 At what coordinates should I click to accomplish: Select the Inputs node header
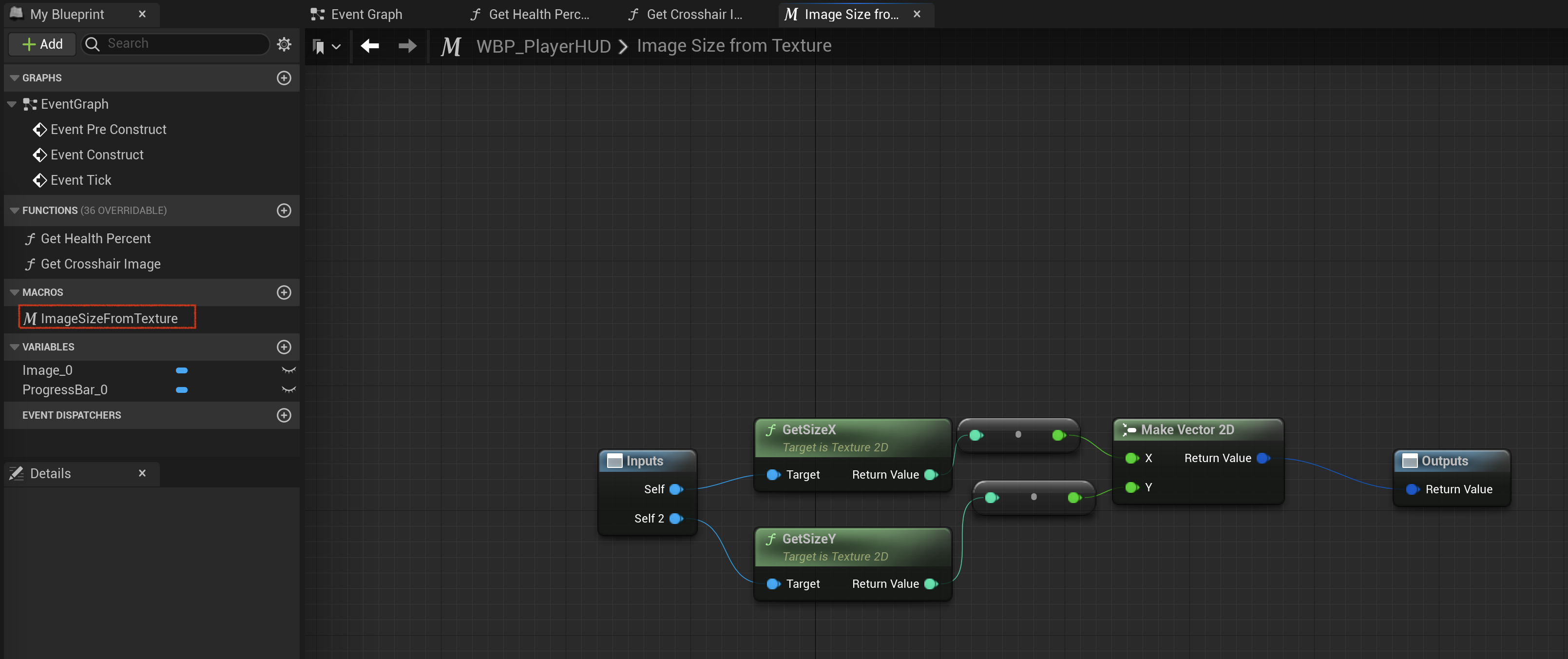point(647,461)
